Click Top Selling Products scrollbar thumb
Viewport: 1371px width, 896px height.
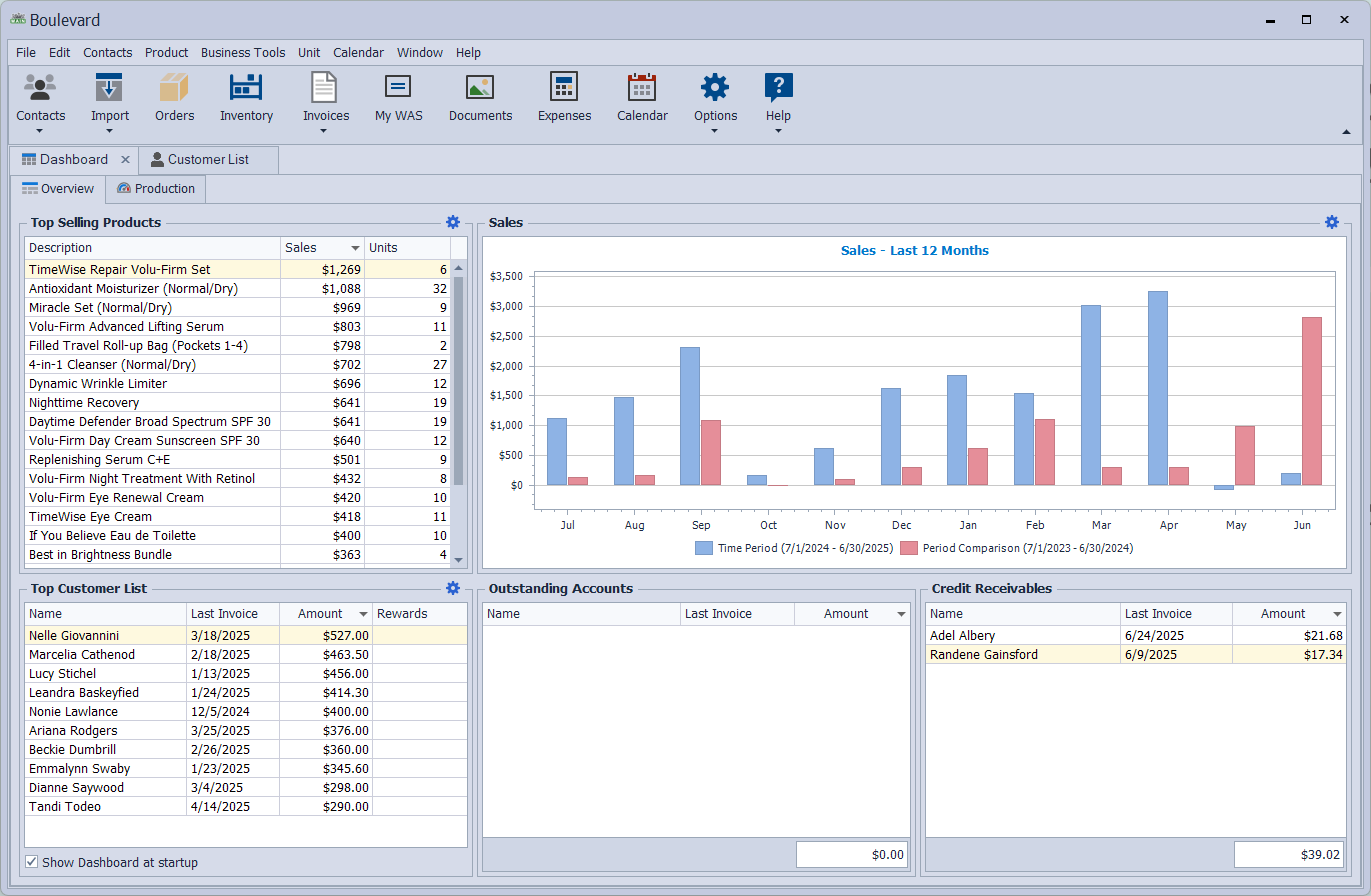pyautogui.click(x=459, y=380)
